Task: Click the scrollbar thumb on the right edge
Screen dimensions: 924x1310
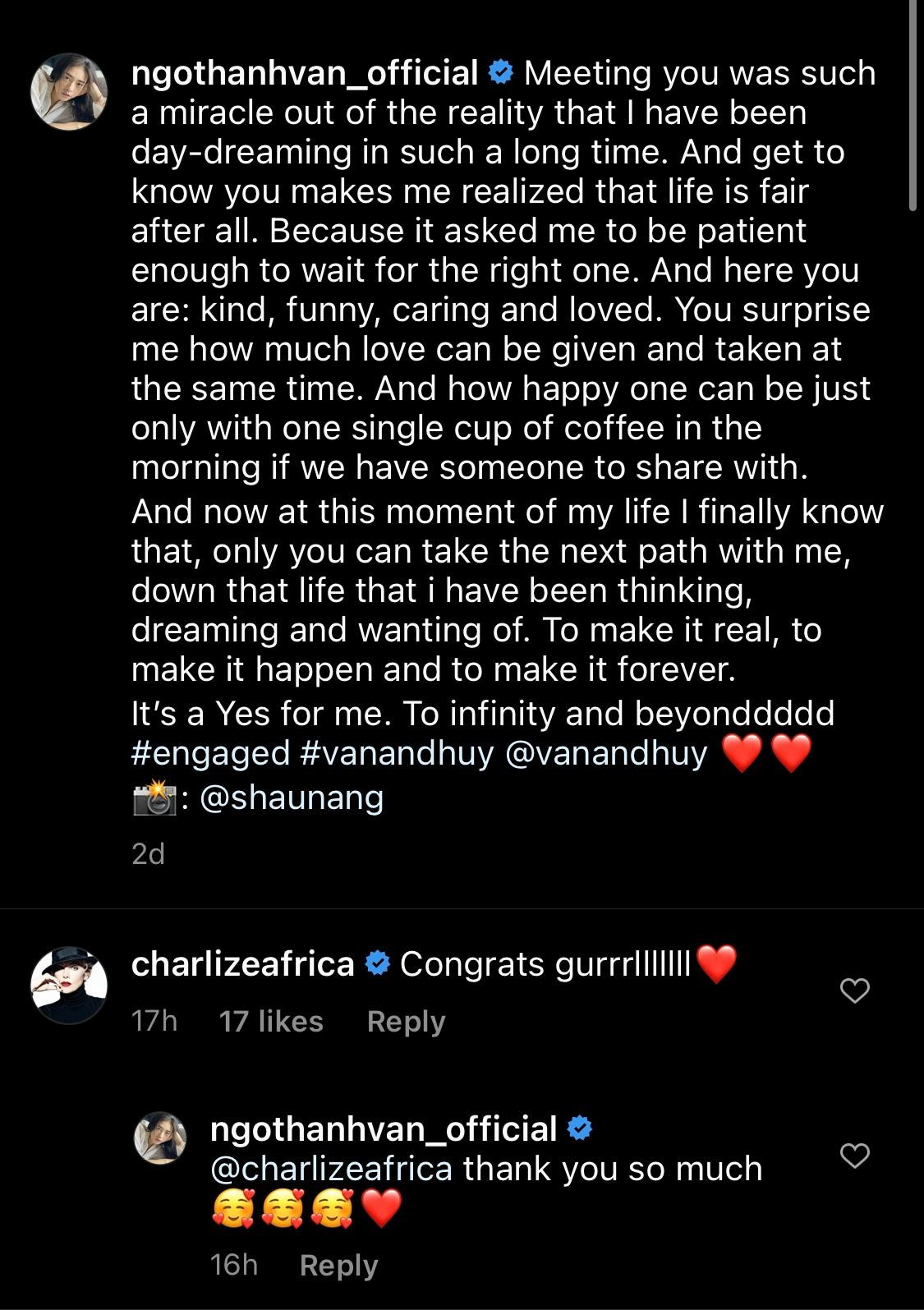Action: [913, 107]
